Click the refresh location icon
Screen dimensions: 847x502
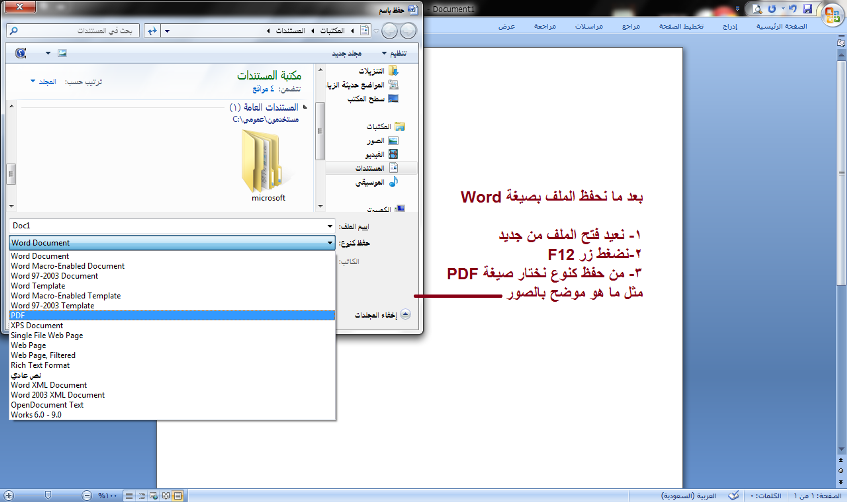pos(152,31)
